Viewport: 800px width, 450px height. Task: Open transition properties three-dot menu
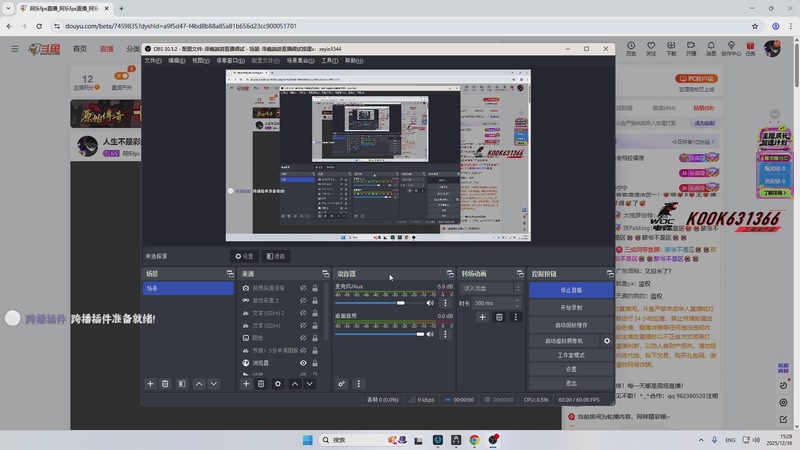(x=515, y=317)
